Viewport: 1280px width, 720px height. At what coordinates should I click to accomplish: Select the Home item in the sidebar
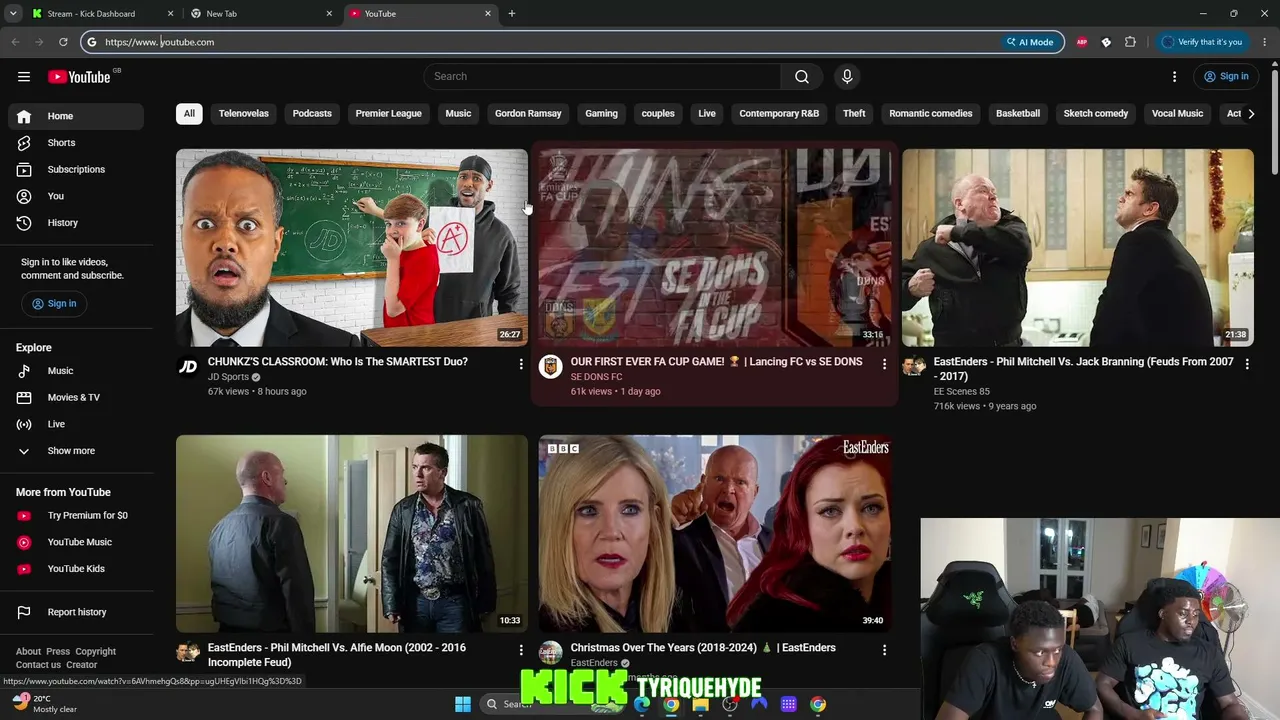pos(76,116)
